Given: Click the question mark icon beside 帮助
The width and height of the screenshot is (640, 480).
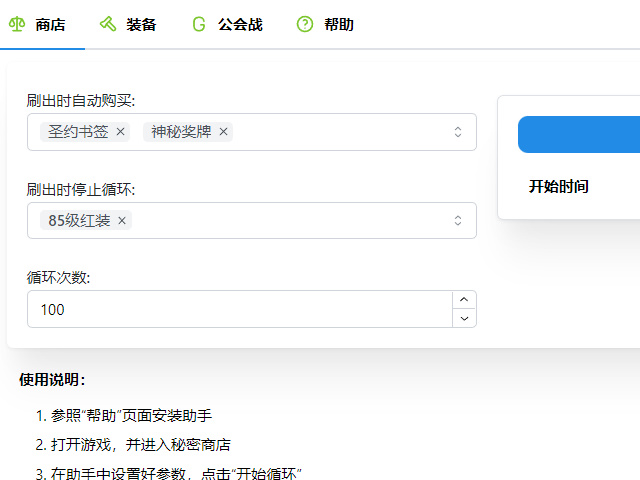Looking at the screenshot, I should pos(305,24).
